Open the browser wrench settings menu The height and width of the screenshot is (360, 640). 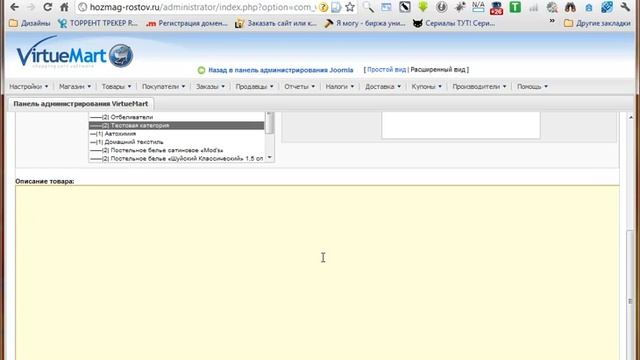point(625,7)
